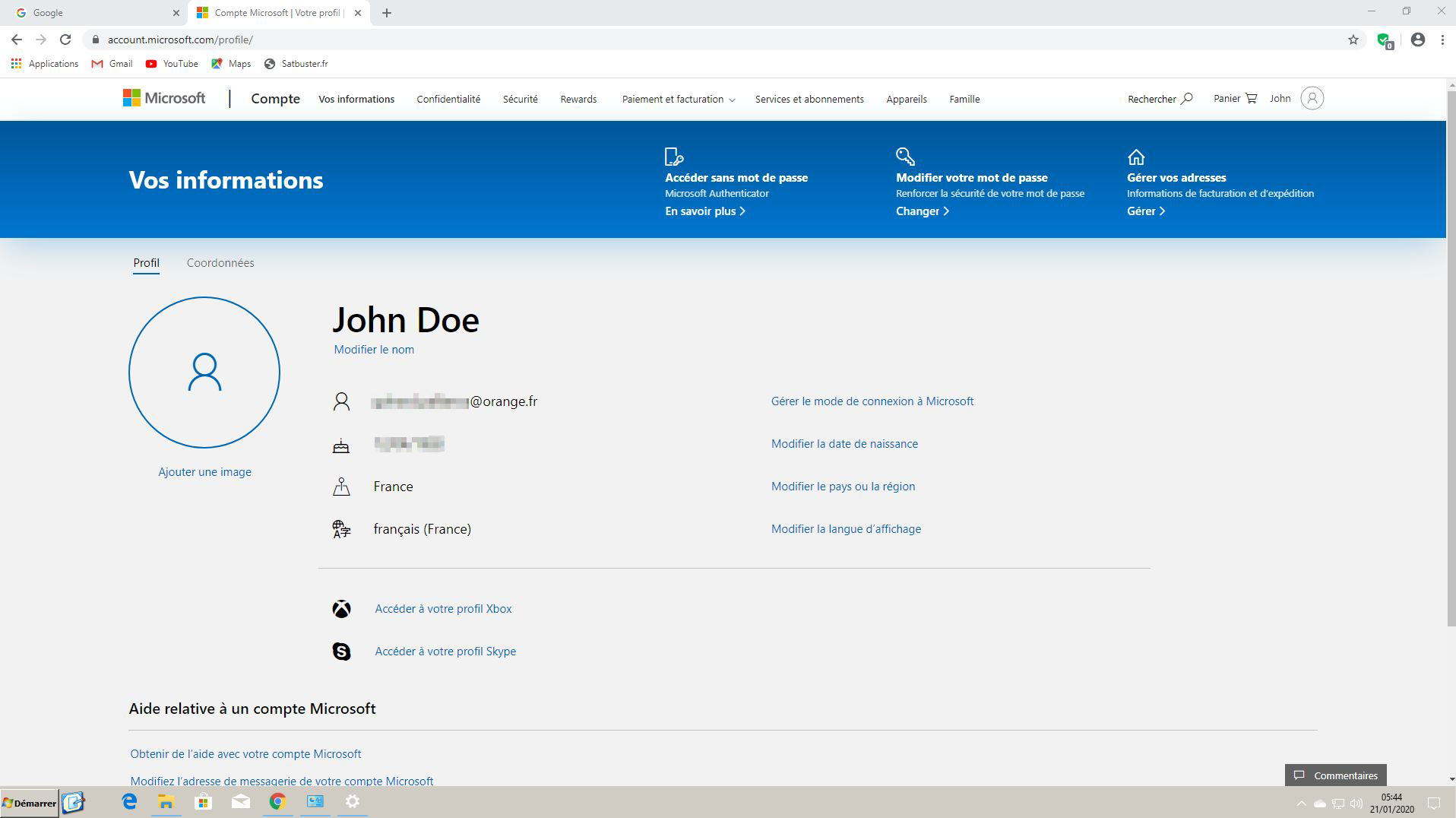Click Compte heading link
1456x818 pixels.
(x=276, y=99)
